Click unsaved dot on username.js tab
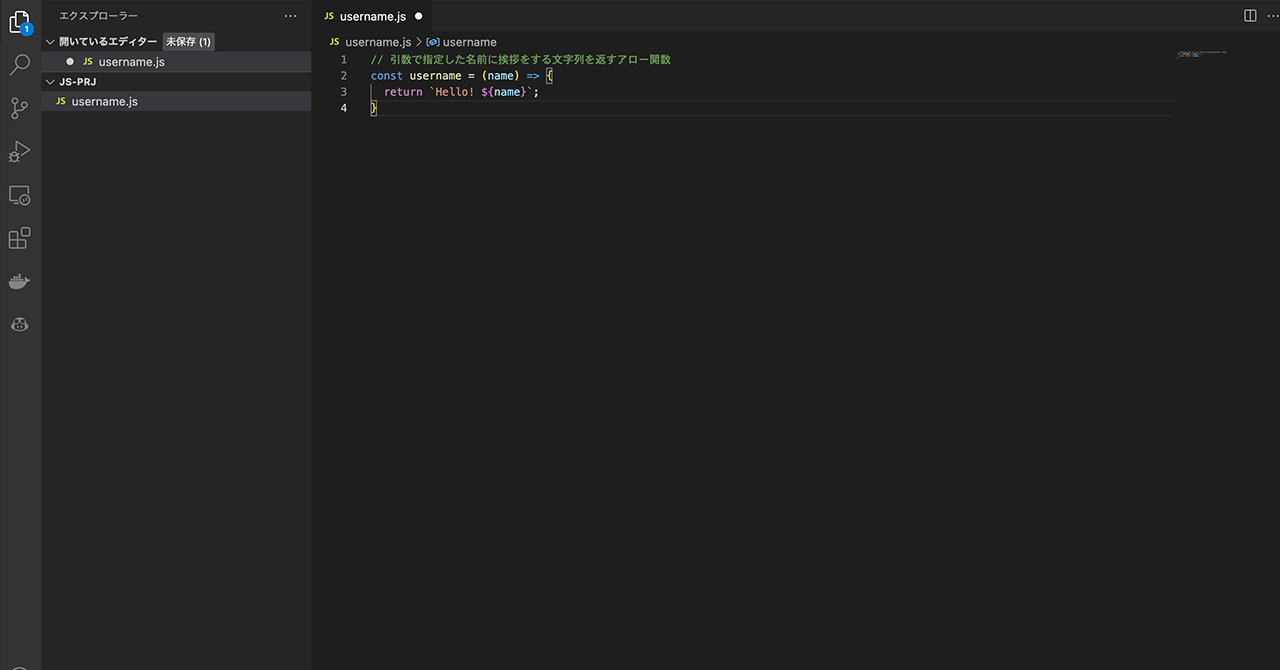 click(x=418, y=16)
